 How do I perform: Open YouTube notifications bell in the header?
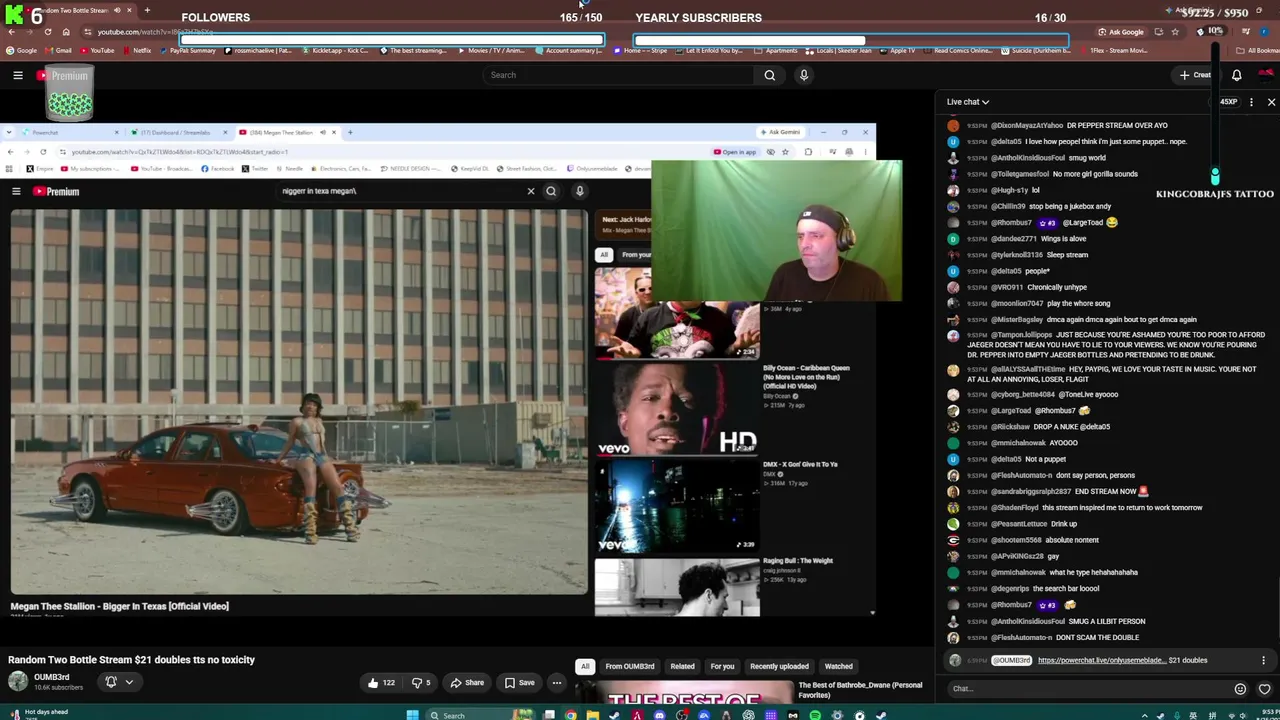(1236, 75)
